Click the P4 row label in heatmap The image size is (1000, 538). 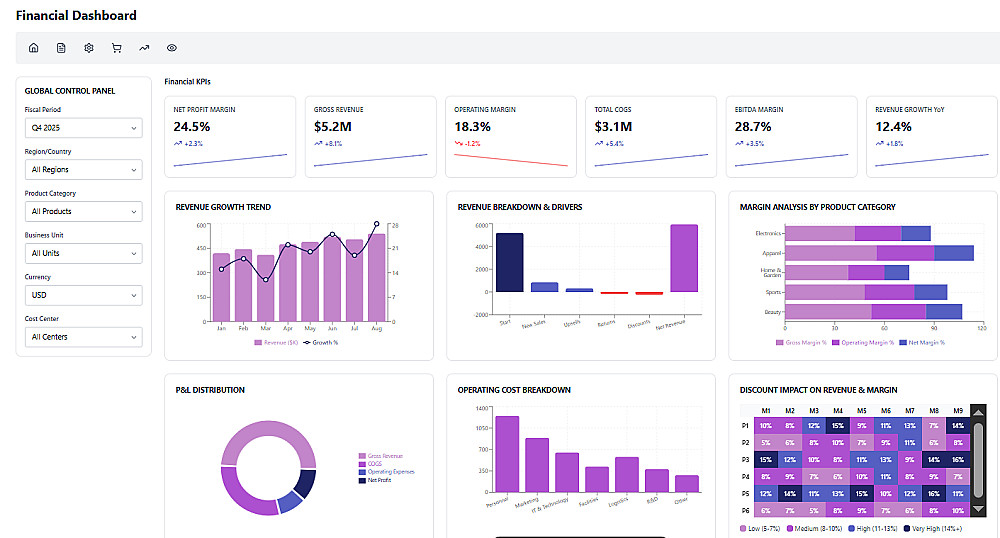(x=746, y=477)
